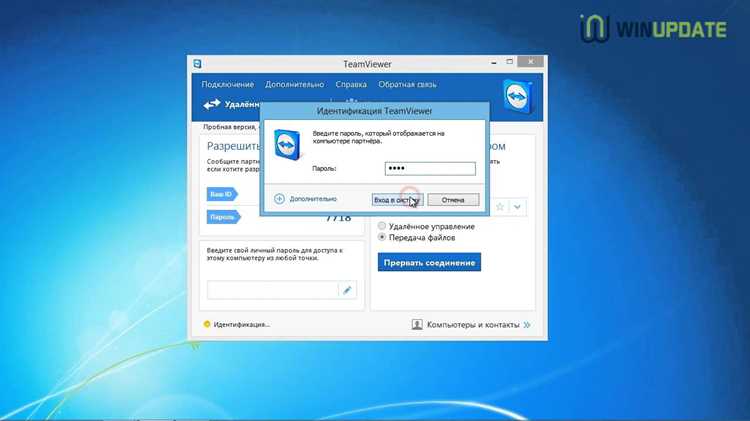This screenshot has width=750, height=421.
Task: Click the Удалённое управление arrows tab icon
Action: tap(212, 104)
